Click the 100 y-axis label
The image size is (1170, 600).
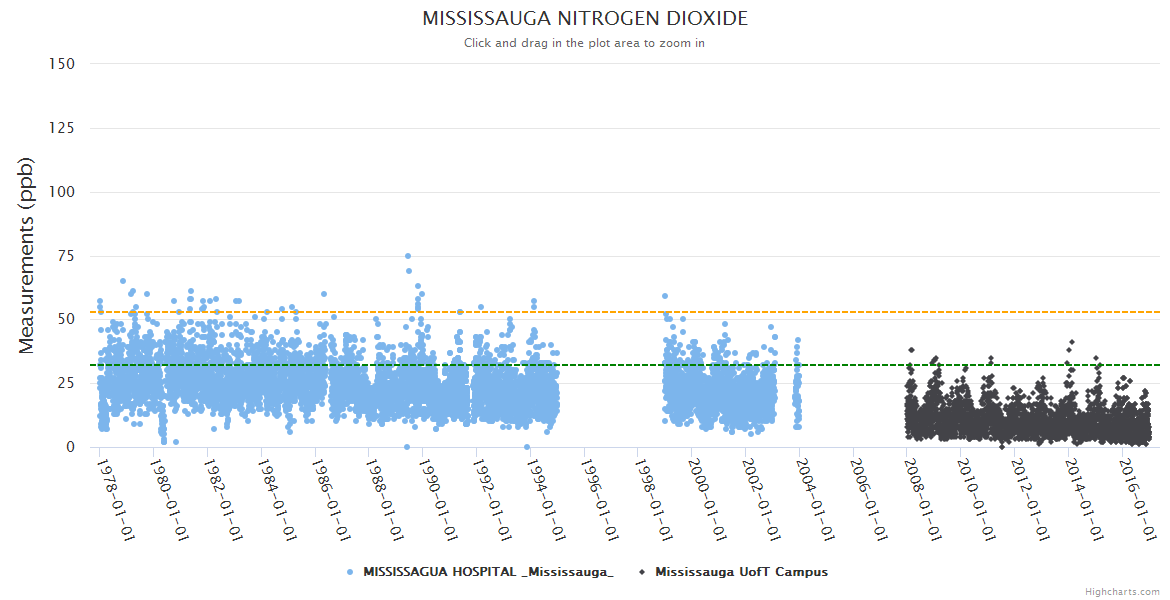pyautogui.click(x=62, y=192)
